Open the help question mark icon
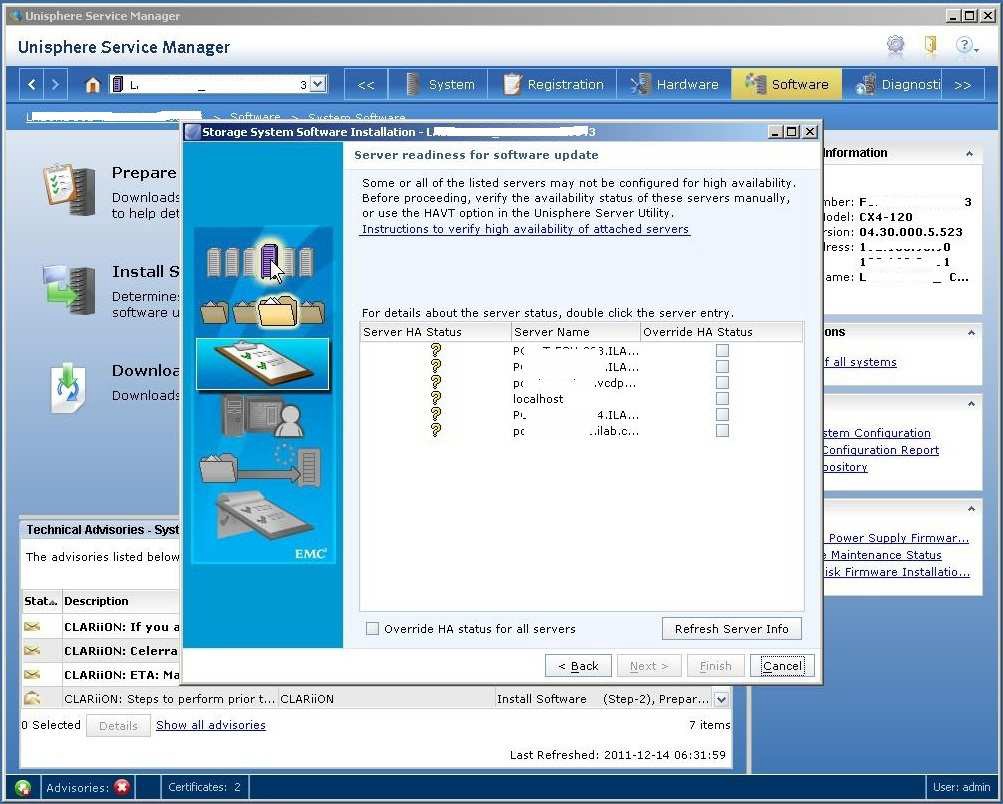 [966, 45]
